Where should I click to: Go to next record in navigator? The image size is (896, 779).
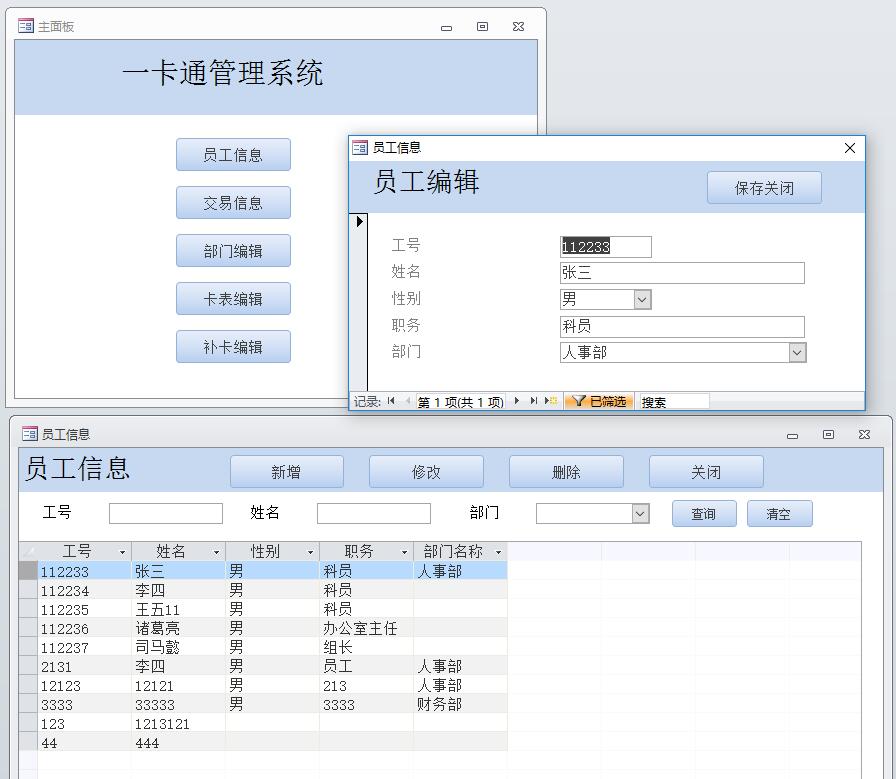(517, 401)
